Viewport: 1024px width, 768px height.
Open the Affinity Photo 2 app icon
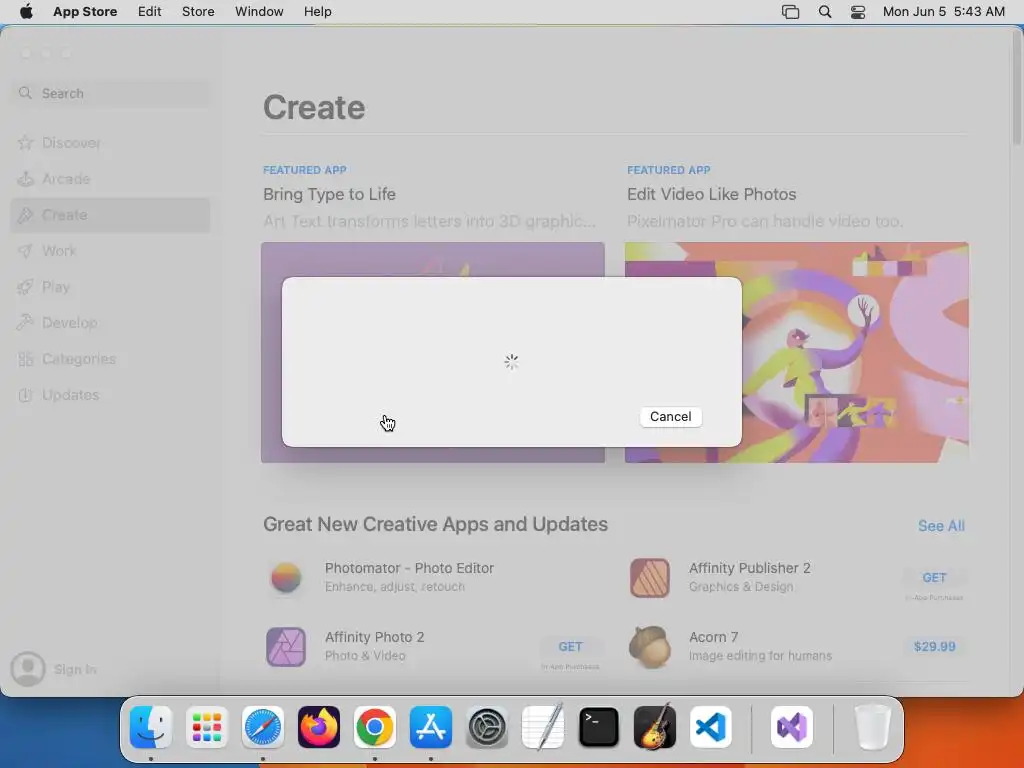coord(286,647)
